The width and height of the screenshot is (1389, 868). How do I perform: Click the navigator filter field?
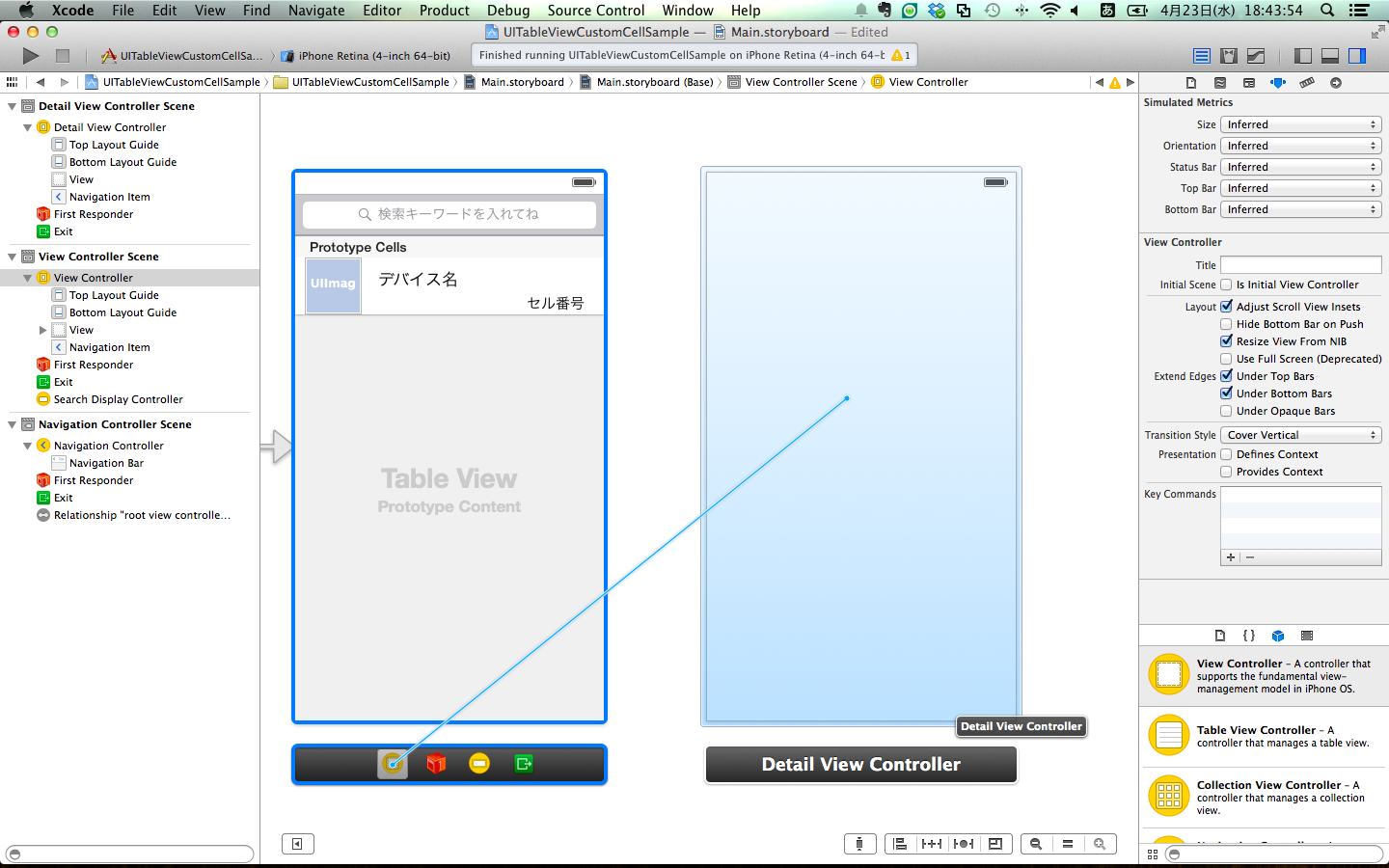tap(128, 854)
